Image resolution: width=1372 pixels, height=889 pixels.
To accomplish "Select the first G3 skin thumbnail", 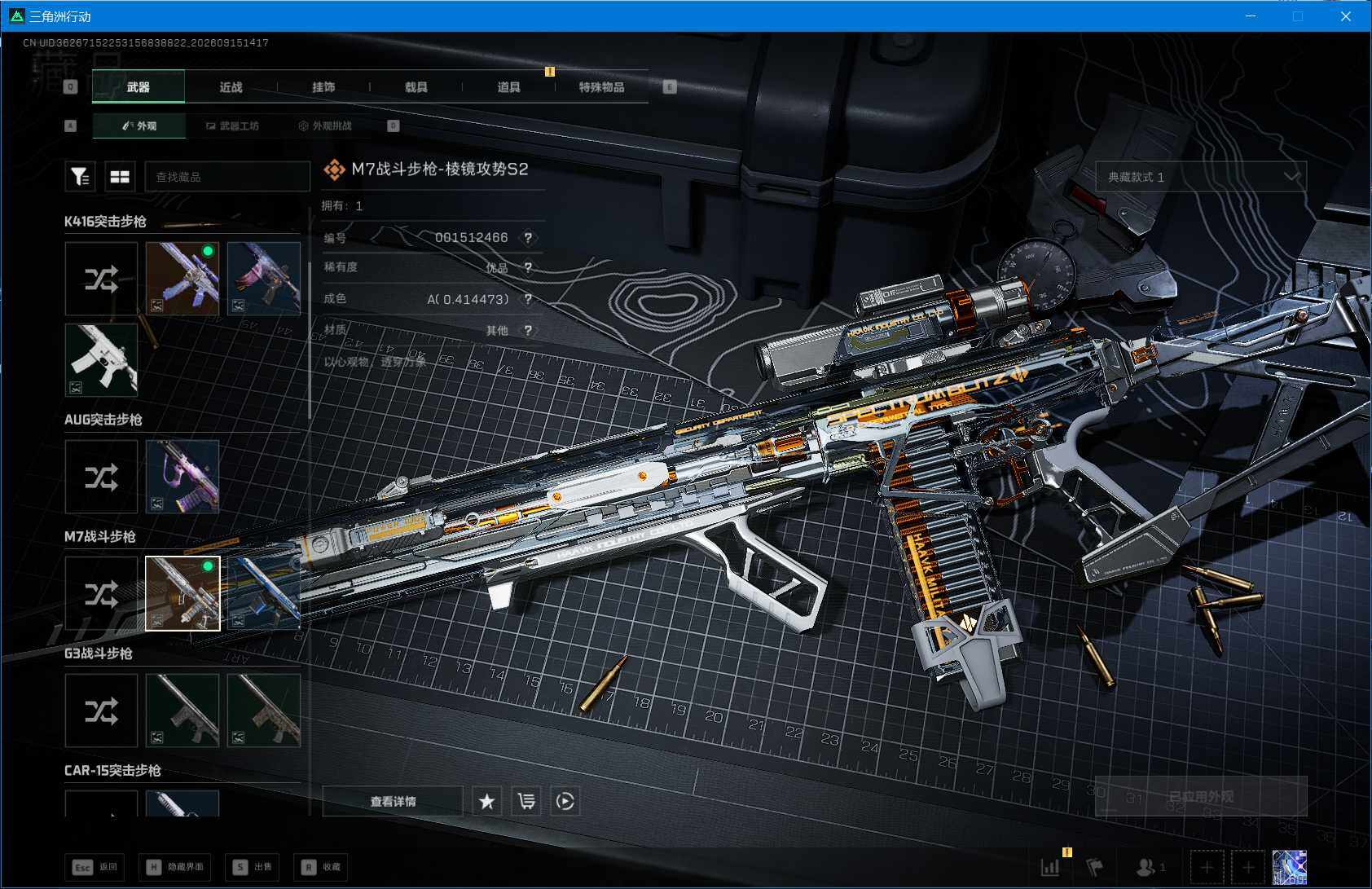I will click(182, 711).
